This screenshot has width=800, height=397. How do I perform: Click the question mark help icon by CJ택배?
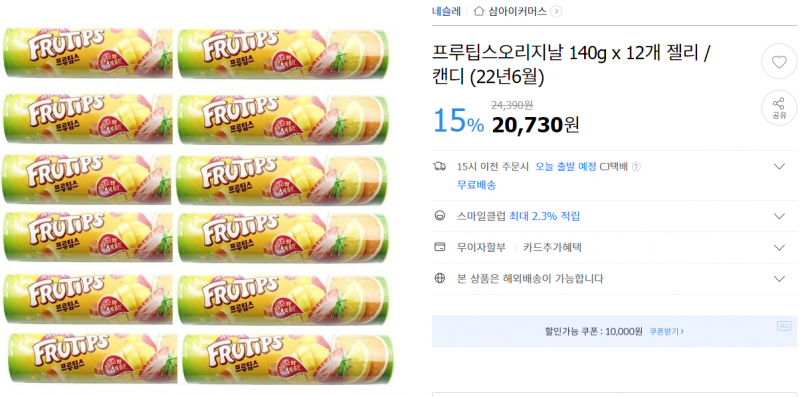point(636,166)
